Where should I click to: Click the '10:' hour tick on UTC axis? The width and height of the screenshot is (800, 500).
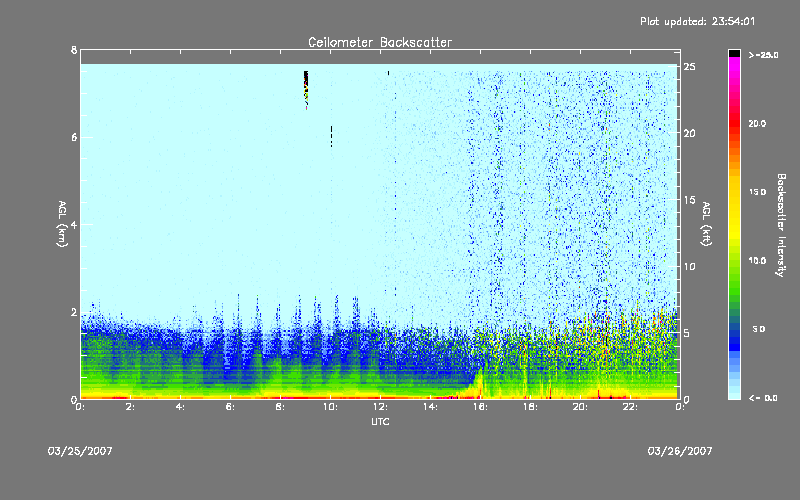point(330,407)
